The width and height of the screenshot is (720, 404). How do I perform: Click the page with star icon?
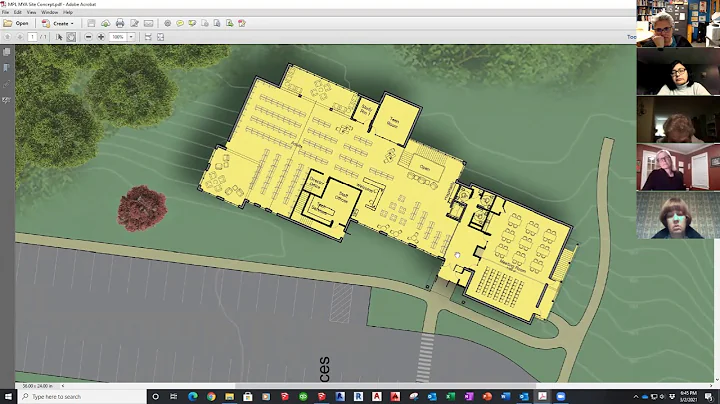[242, 23]
